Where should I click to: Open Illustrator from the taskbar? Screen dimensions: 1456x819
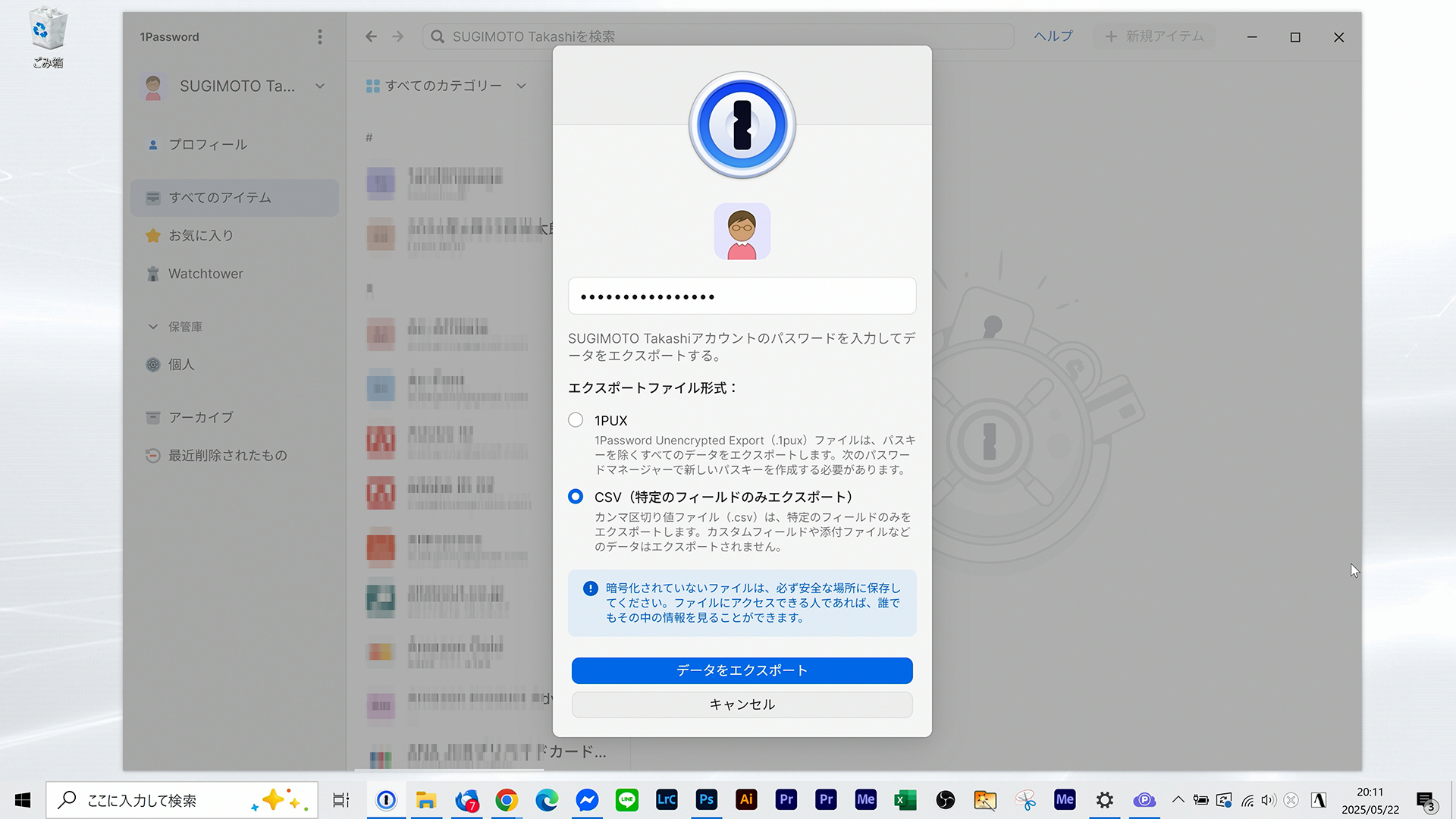click(746, 800)
